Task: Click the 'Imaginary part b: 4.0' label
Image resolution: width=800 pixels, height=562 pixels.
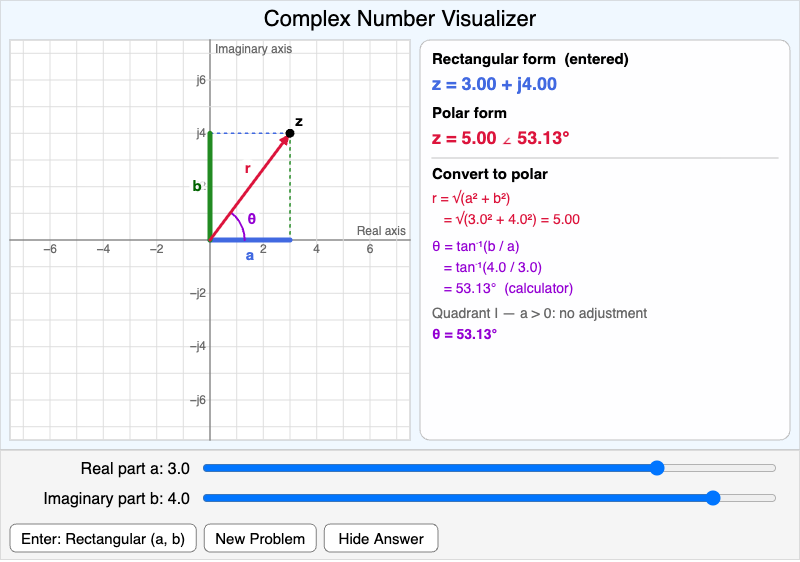Action: tap(116, 498)
